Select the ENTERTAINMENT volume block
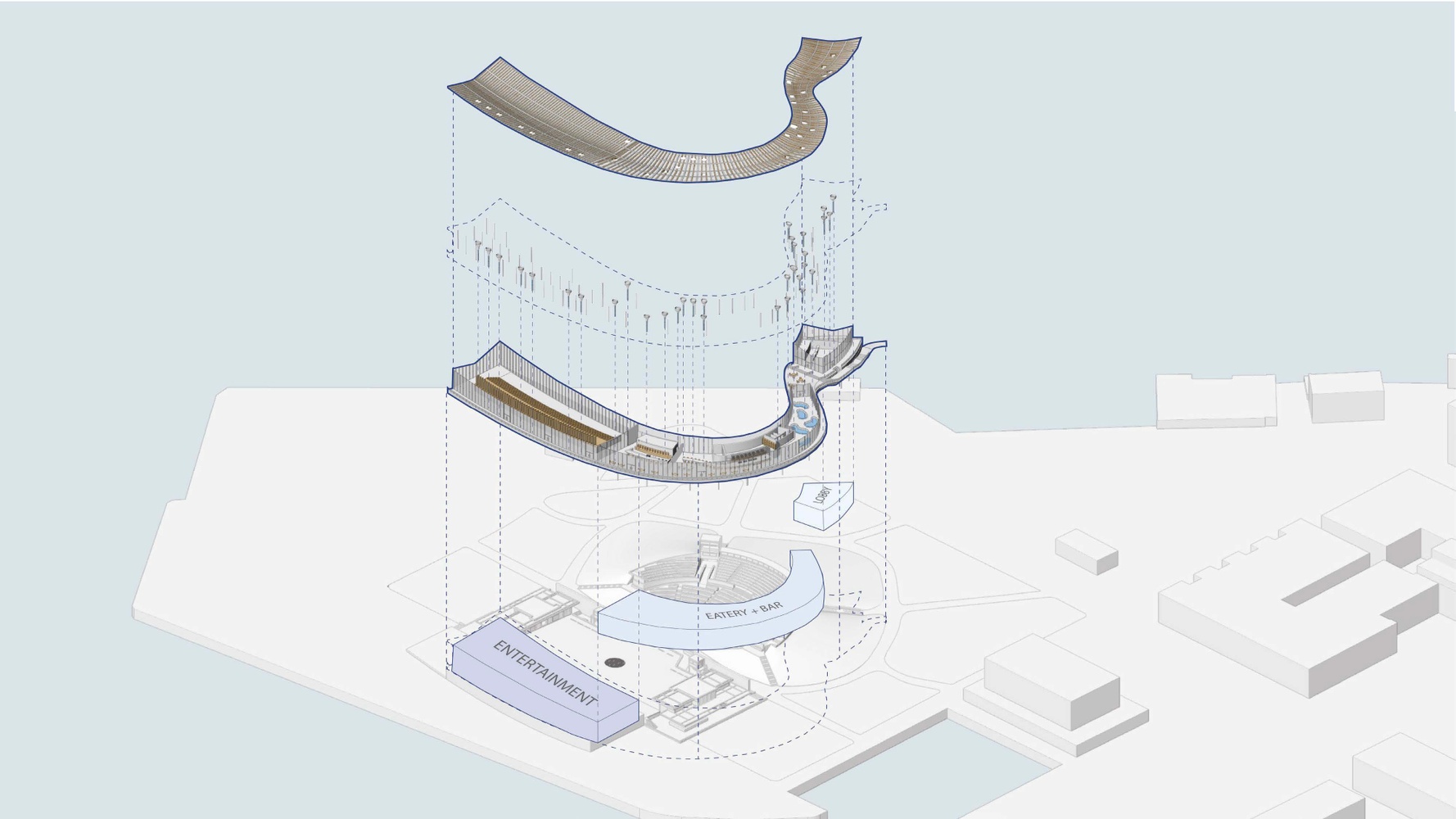Viewport: 1456px width, 819px height. coord(545,680)
